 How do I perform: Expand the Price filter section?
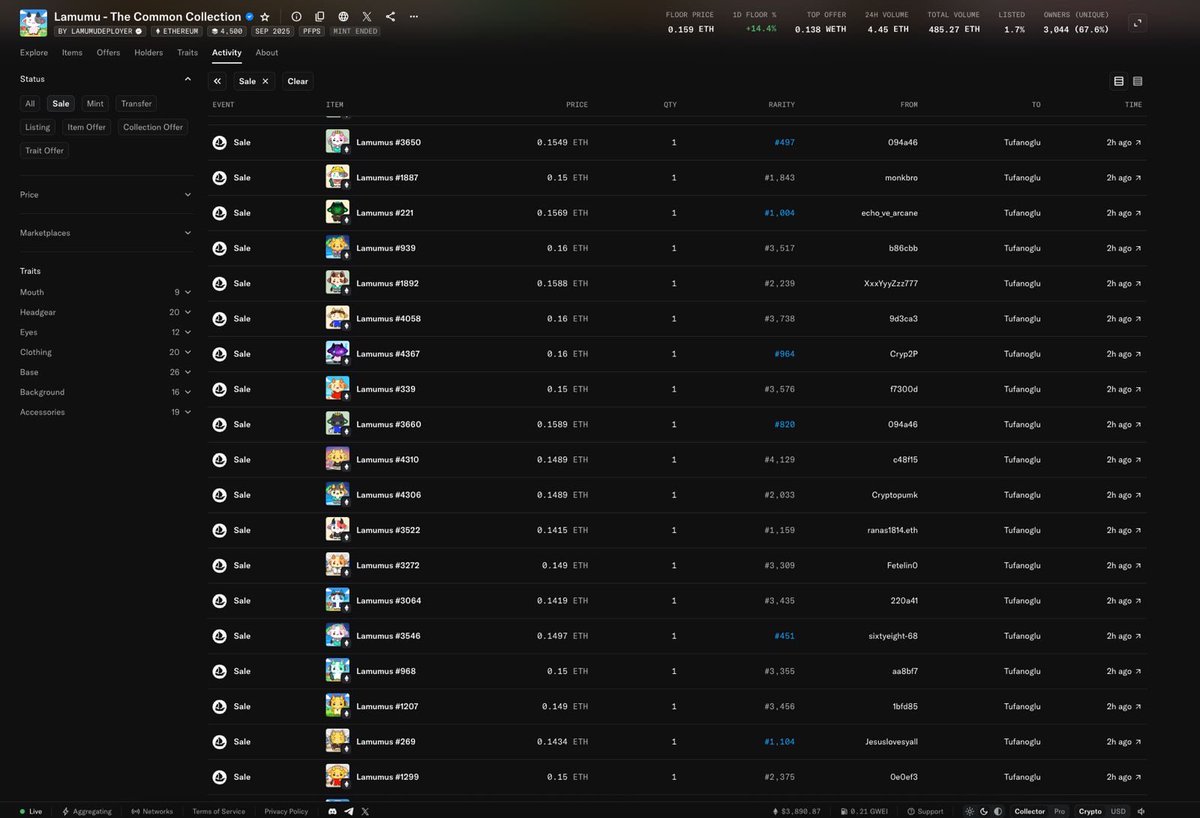(106, 195)
